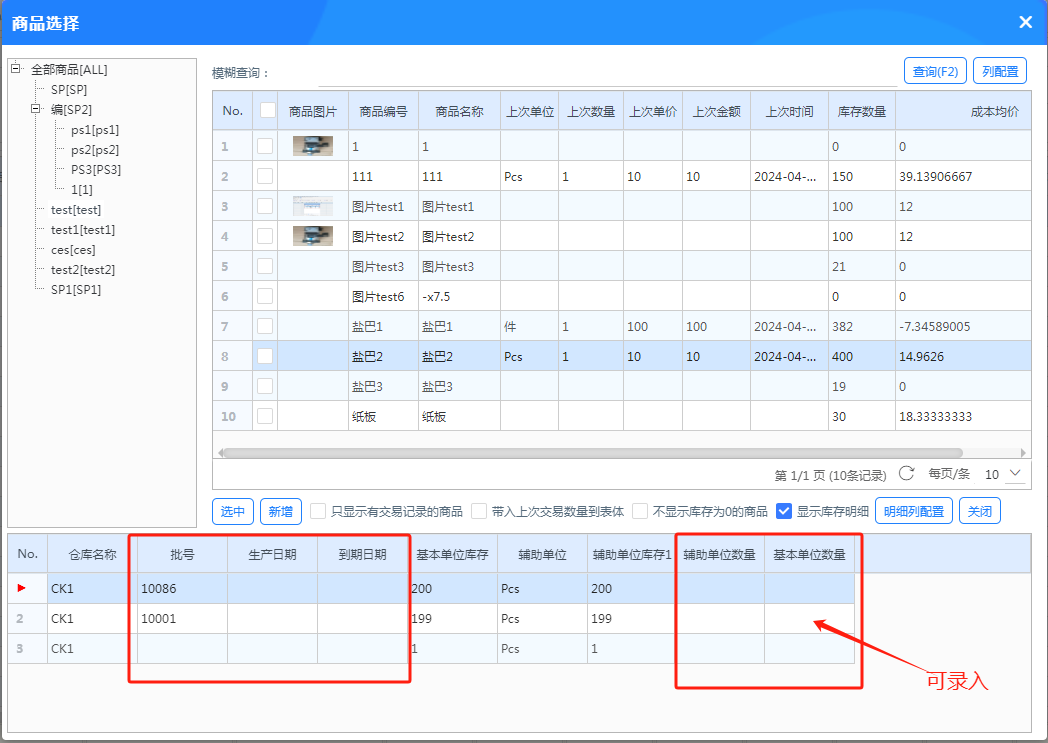Check the row checkbox for 盐巴2
1048x743 pixels.
pyautogui.click(x=265, y=356)
